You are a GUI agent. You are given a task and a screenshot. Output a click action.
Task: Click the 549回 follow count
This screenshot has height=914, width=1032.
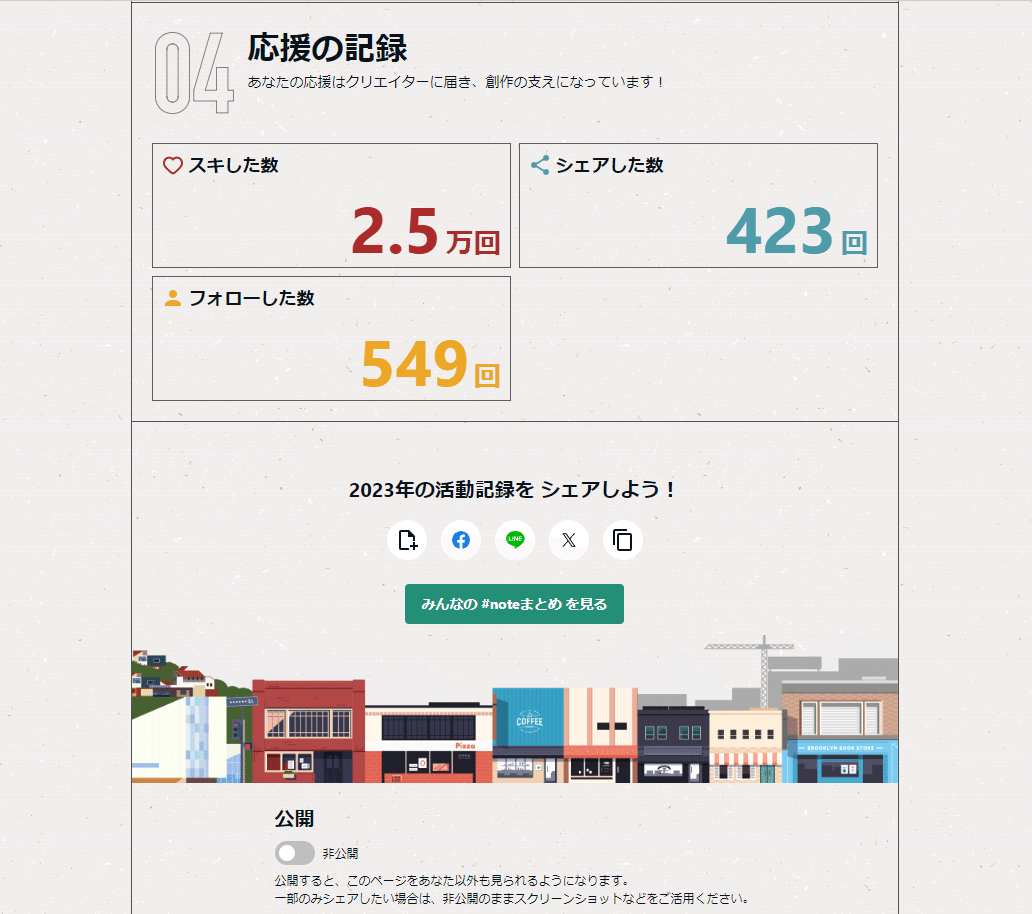(429, 364)
